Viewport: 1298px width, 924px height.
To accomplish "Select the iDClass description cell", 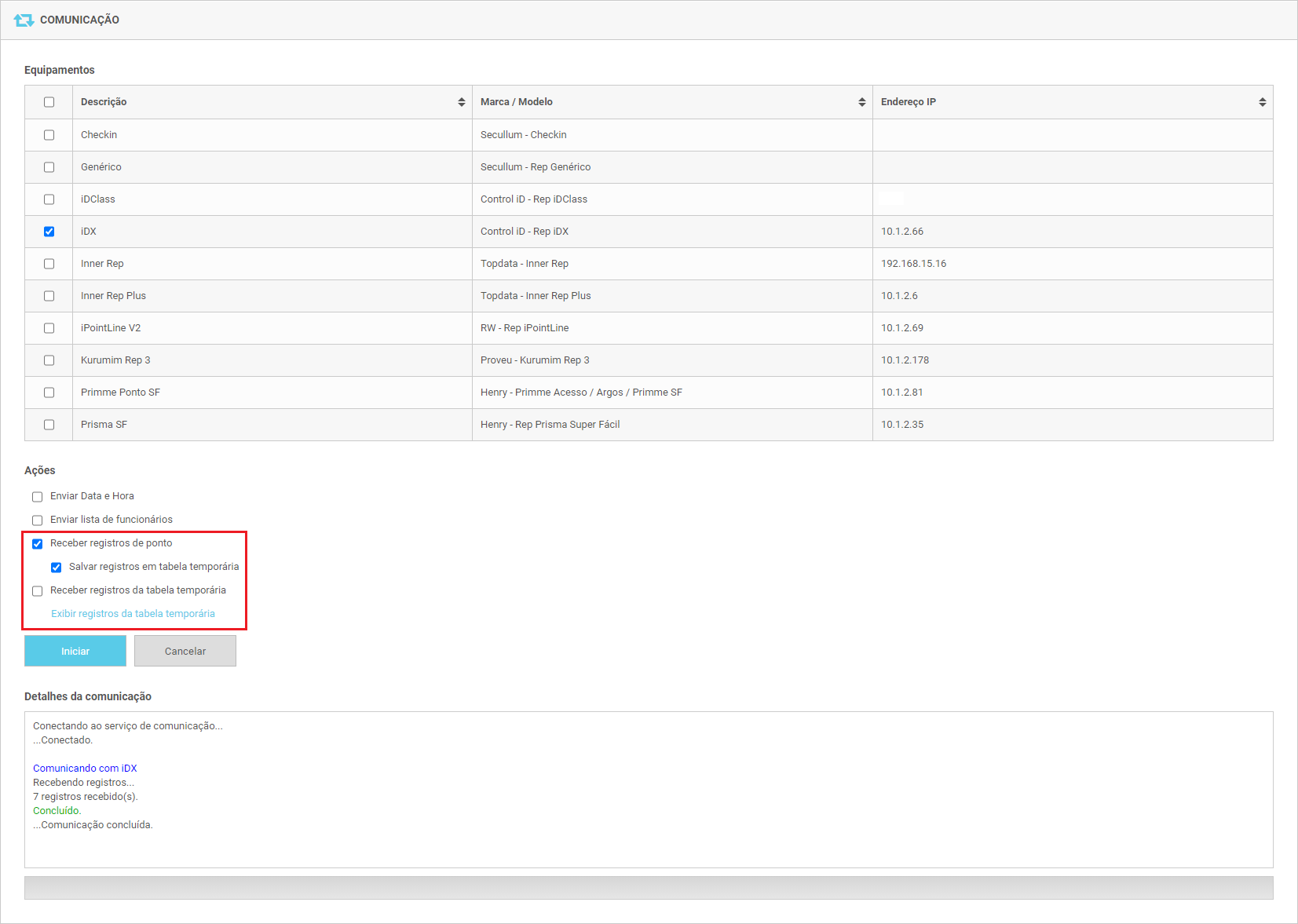I will pos(272,199).
